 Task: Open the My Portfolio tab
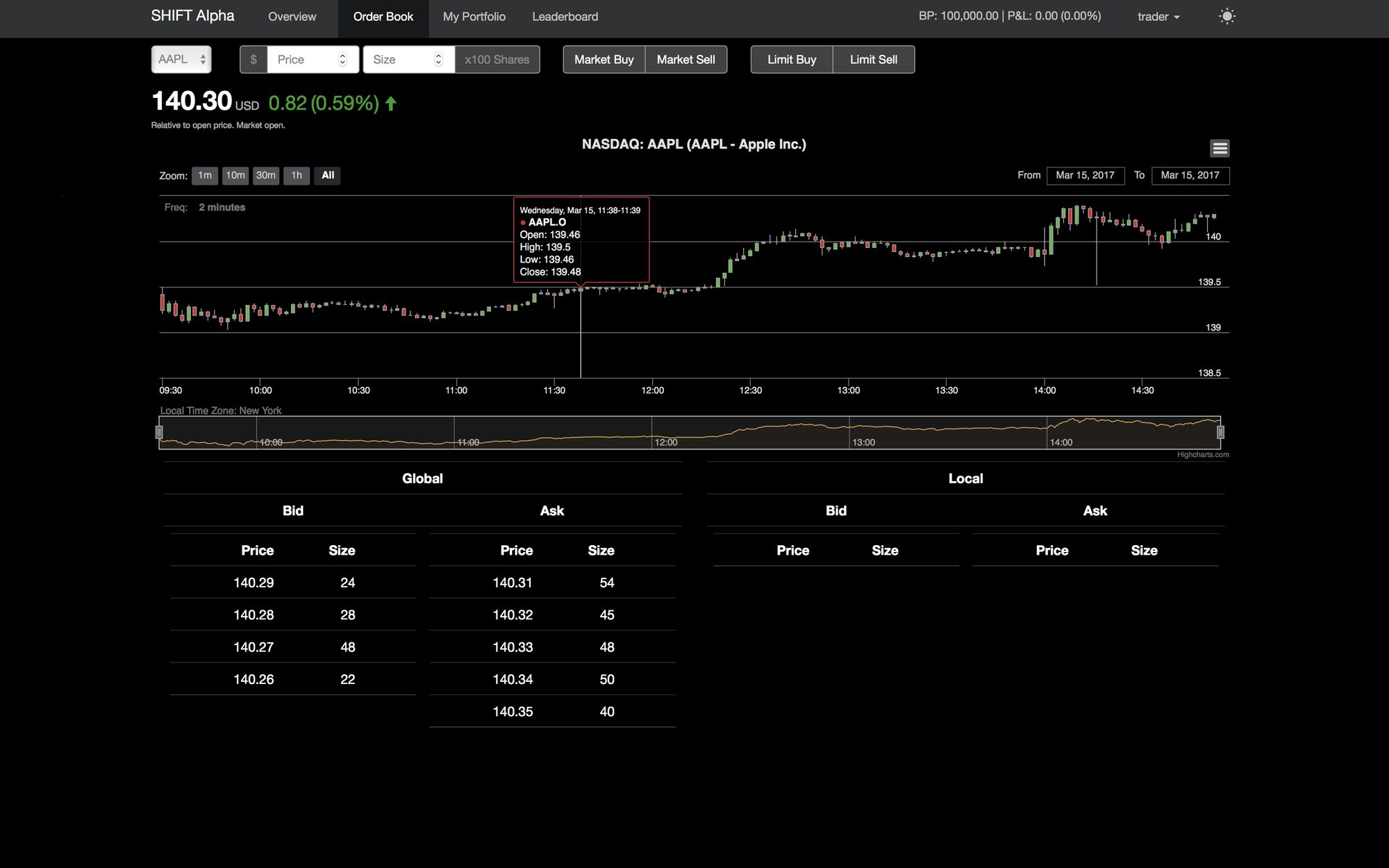click(474, 17)
